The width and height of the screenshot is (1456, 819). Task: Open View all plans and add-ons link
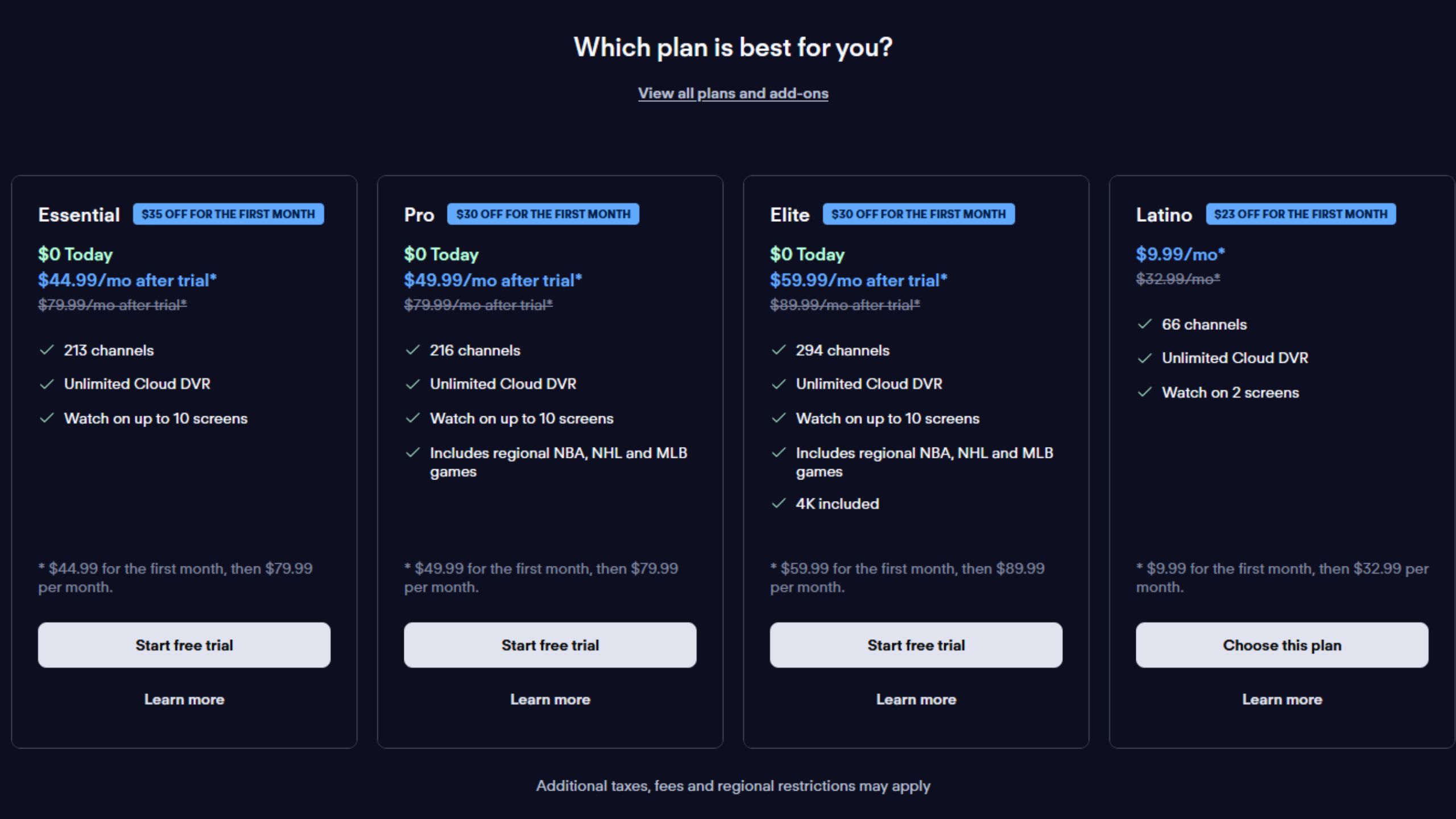click(x=733, y=93)
